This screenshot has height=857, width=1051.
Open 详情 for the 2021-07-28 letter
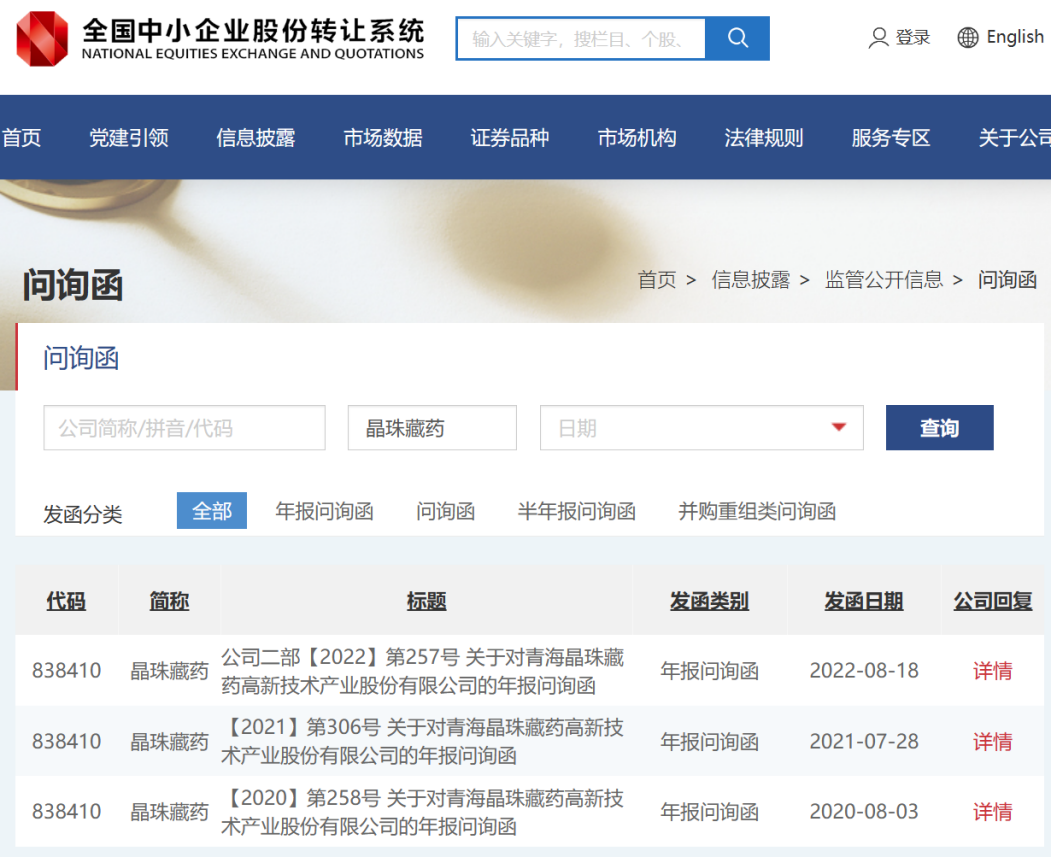click(993, 742)
